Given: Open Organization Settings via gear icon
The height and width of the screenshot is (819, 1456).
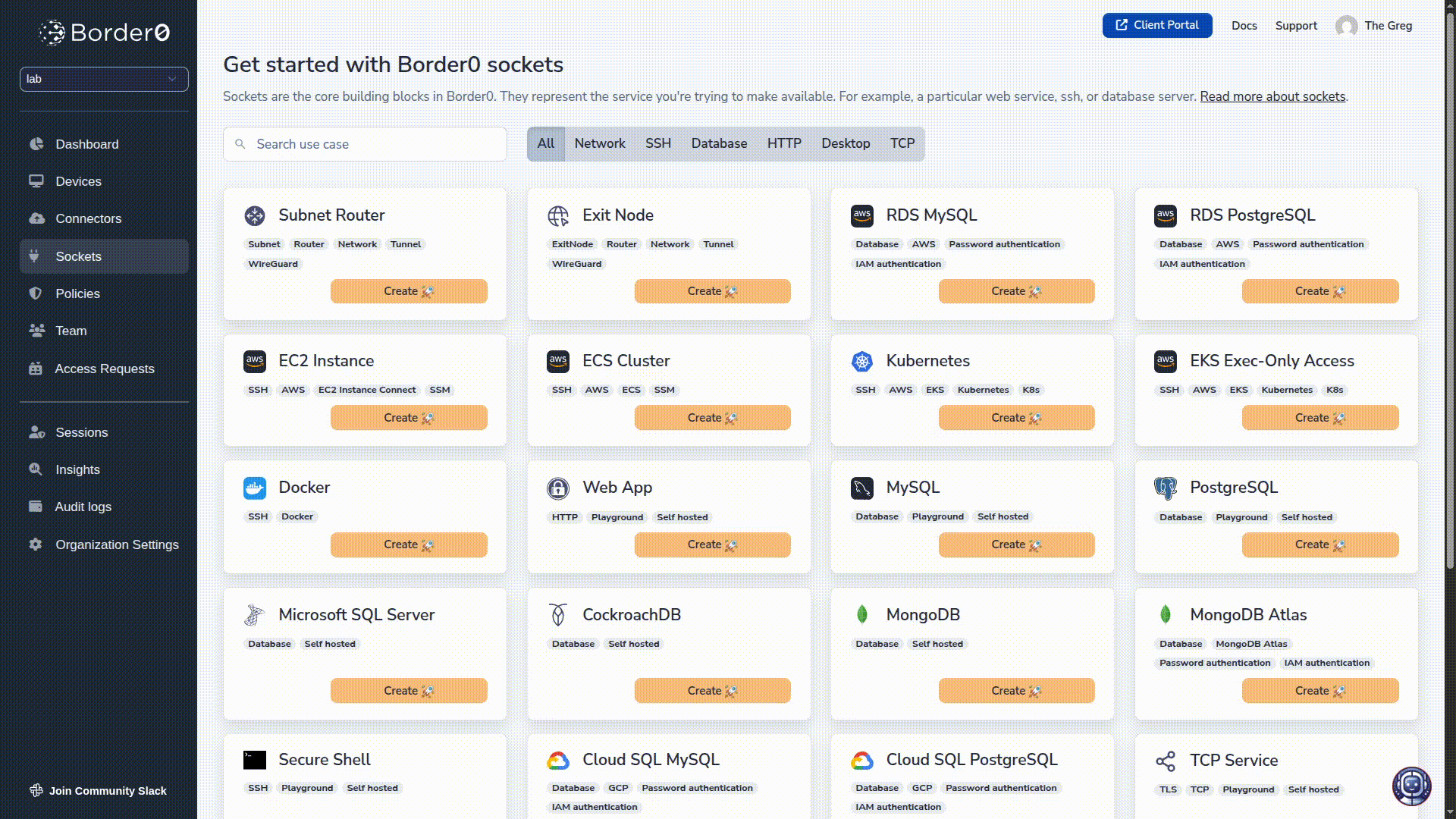Looking at the screenshot, I should tap(36, 544).
